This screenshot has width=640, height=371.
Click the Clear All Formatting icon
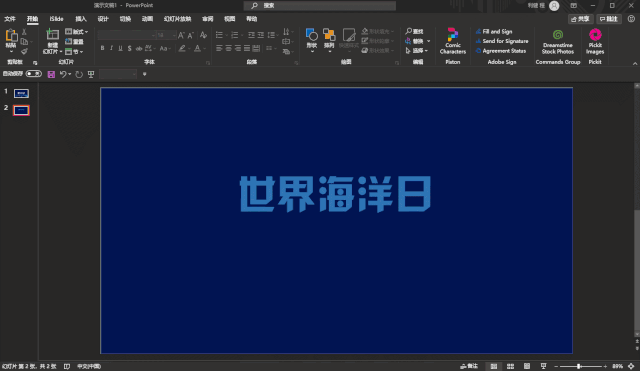point(203,35)
